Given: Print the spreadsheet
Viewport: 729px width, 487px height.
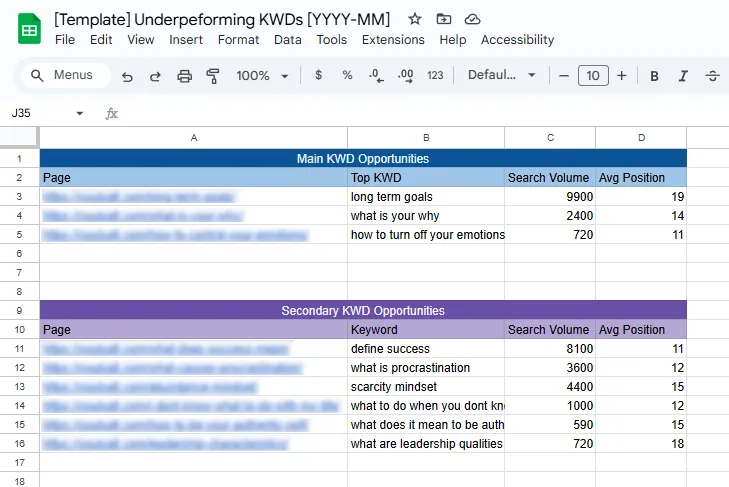Looking at the screenshot, I should coord(185,76).
